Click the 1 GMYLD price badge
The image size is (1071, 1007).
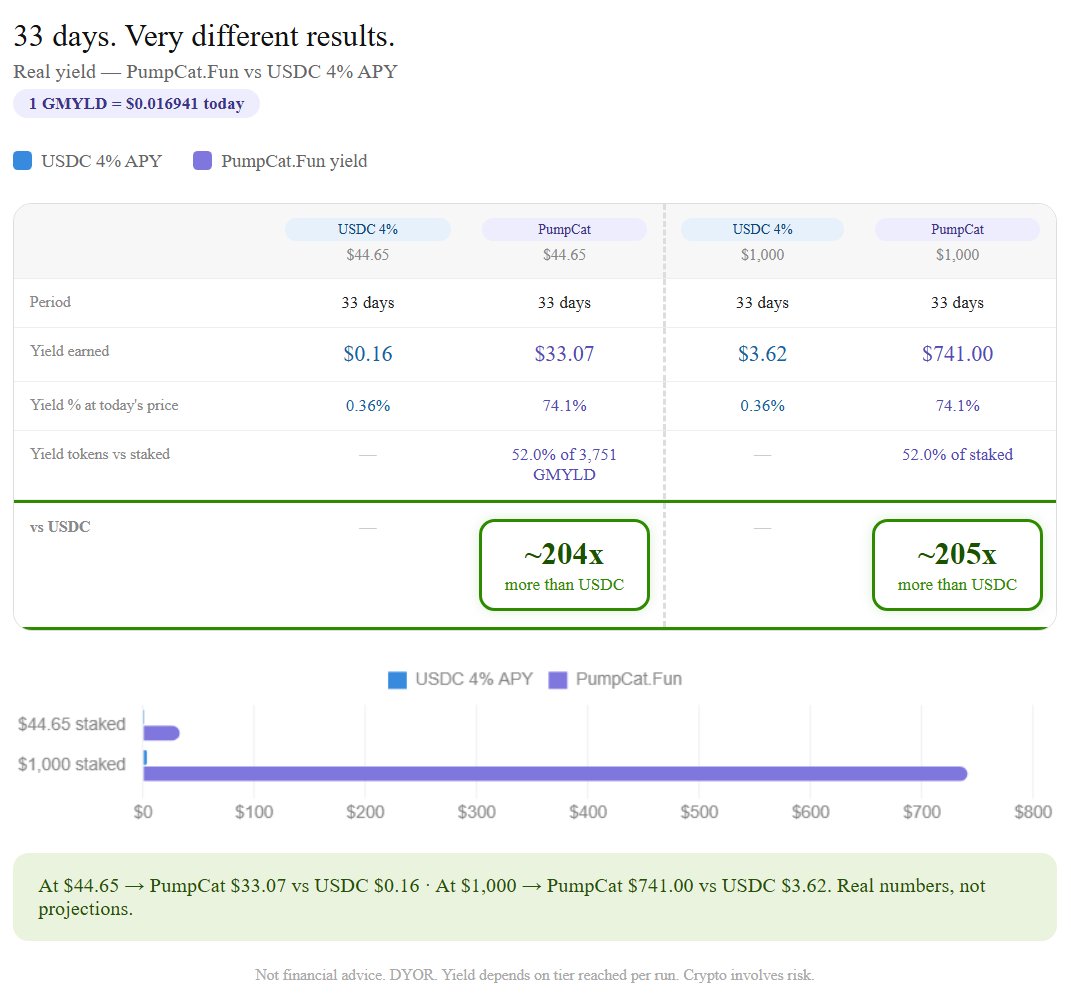point(136,103)
